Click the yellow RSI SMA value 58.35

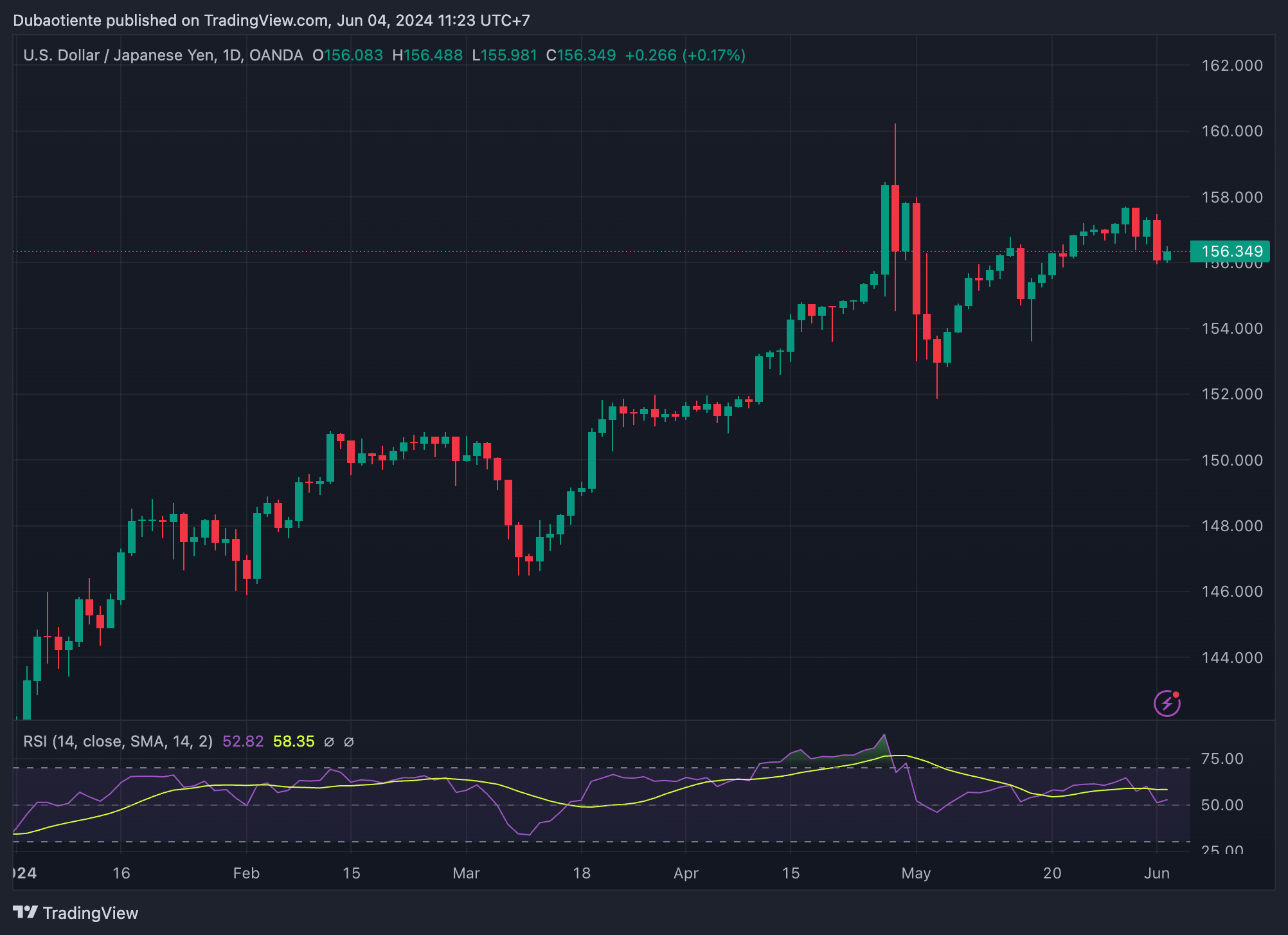[x=294, y=741]
